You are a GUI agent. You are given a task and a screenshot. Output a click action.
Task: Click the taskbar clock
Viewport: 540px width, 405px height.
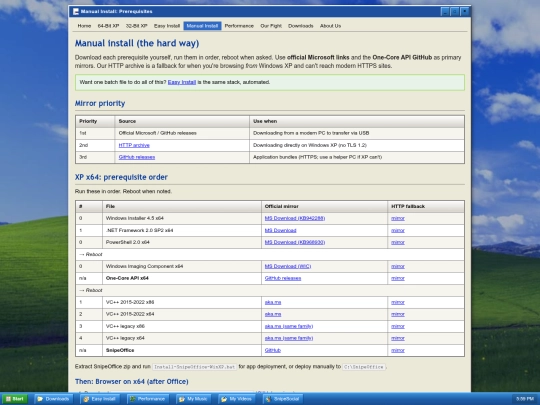[x=525, y=399]
